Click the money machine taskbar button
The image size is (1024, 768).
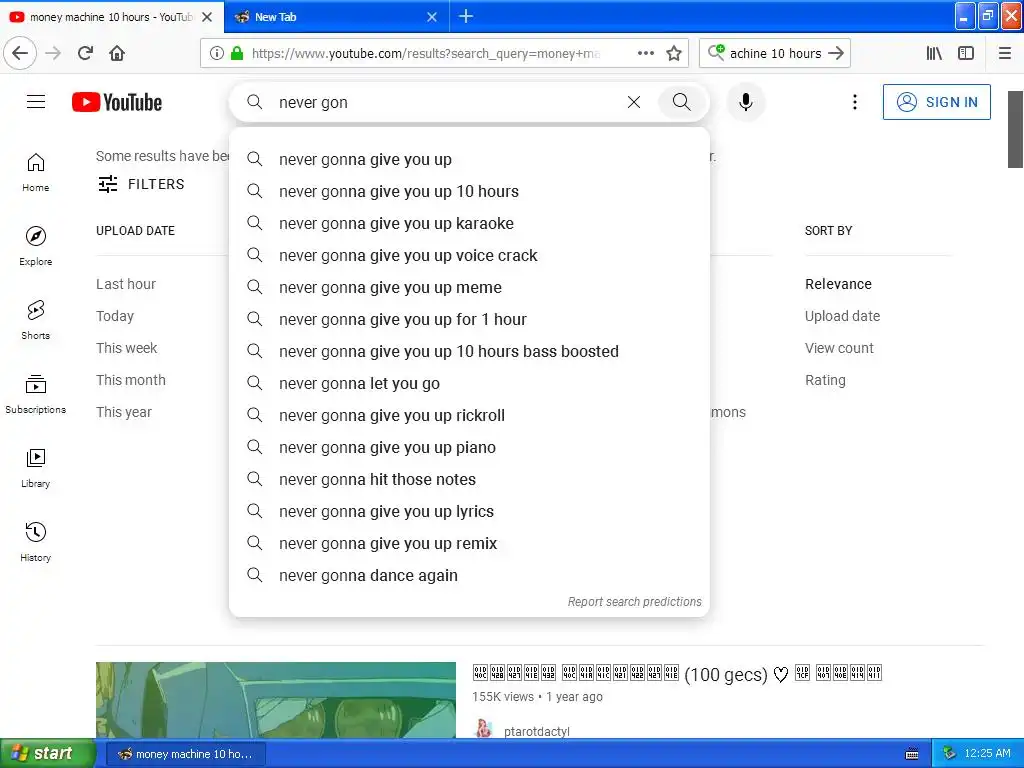(185, 754)
